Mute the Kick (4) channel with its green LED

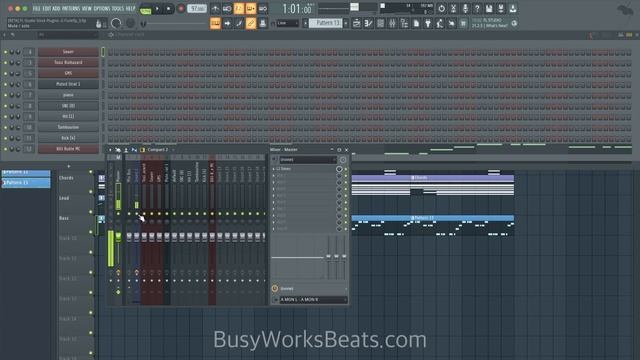click(x=5, y=138)
